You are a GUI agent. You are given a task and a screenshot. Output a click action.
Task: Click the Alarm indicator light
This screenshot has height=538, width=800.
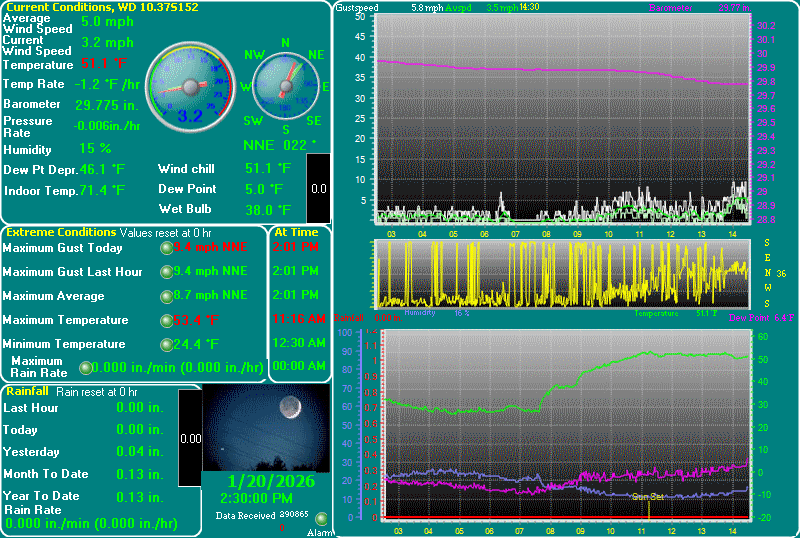(x=320, y=519)
